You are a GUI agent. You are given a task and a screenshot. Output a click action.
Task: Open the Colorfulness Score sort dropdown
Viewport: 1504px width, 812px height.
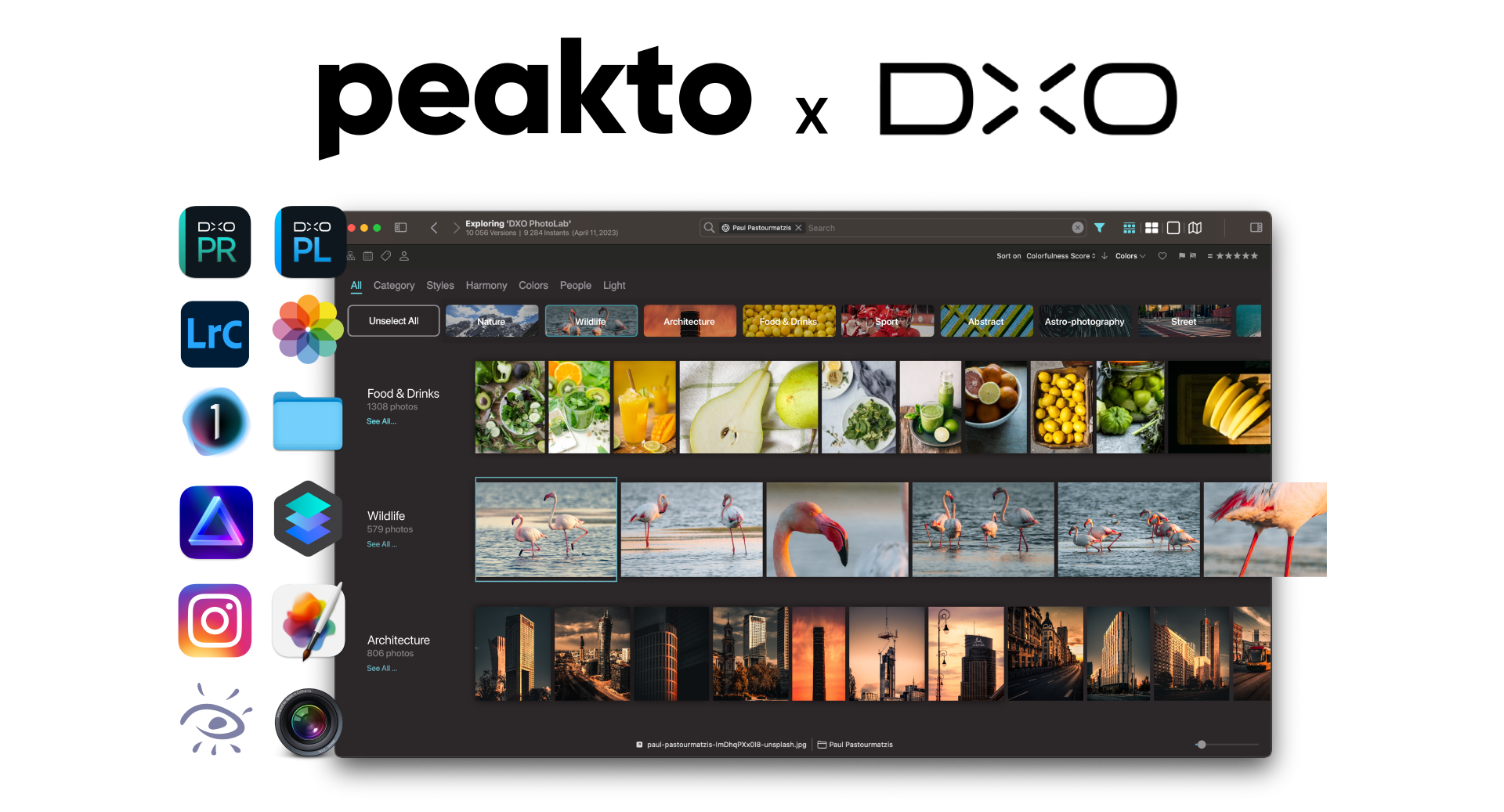pos(1061,256)
